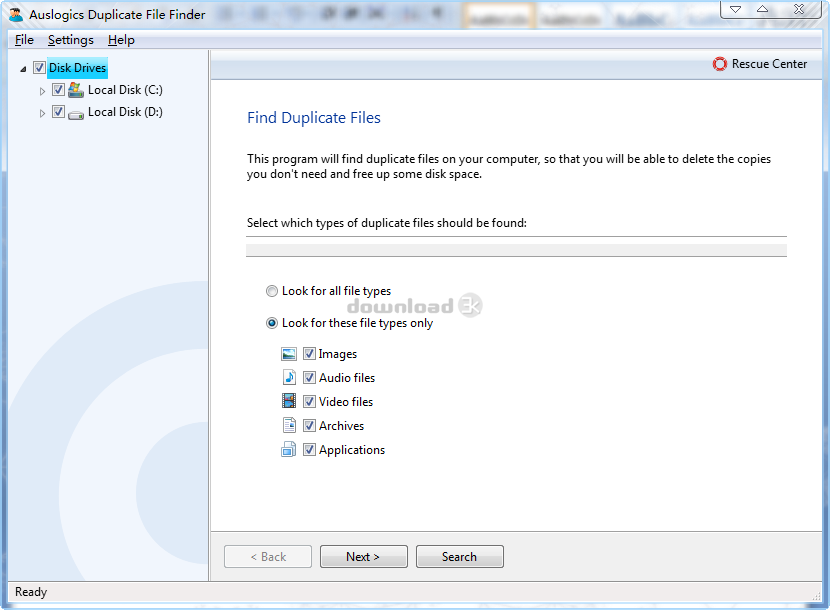Screen dimensions: 830x610
Task: Open the Settings menu
Action: coord(70,40)
